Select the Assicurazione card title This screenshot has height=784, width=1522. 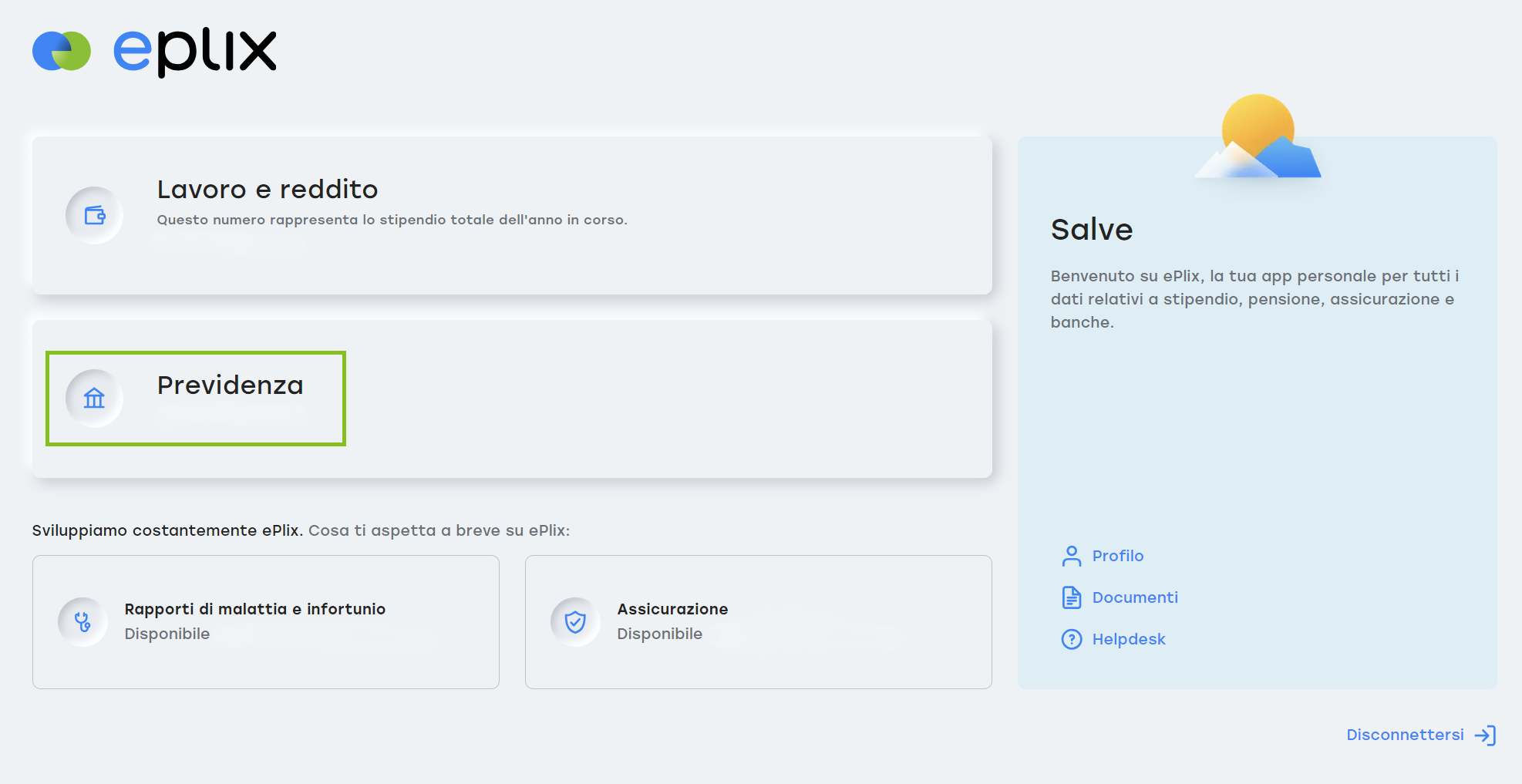672,609
